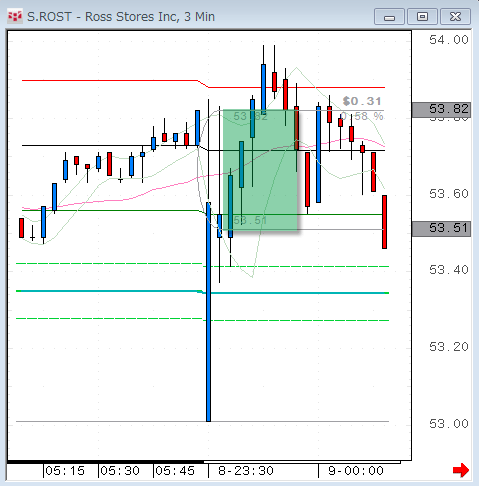Click the last red candle at right edge
The height and width of the screenshot is (486, 479).
384,222
